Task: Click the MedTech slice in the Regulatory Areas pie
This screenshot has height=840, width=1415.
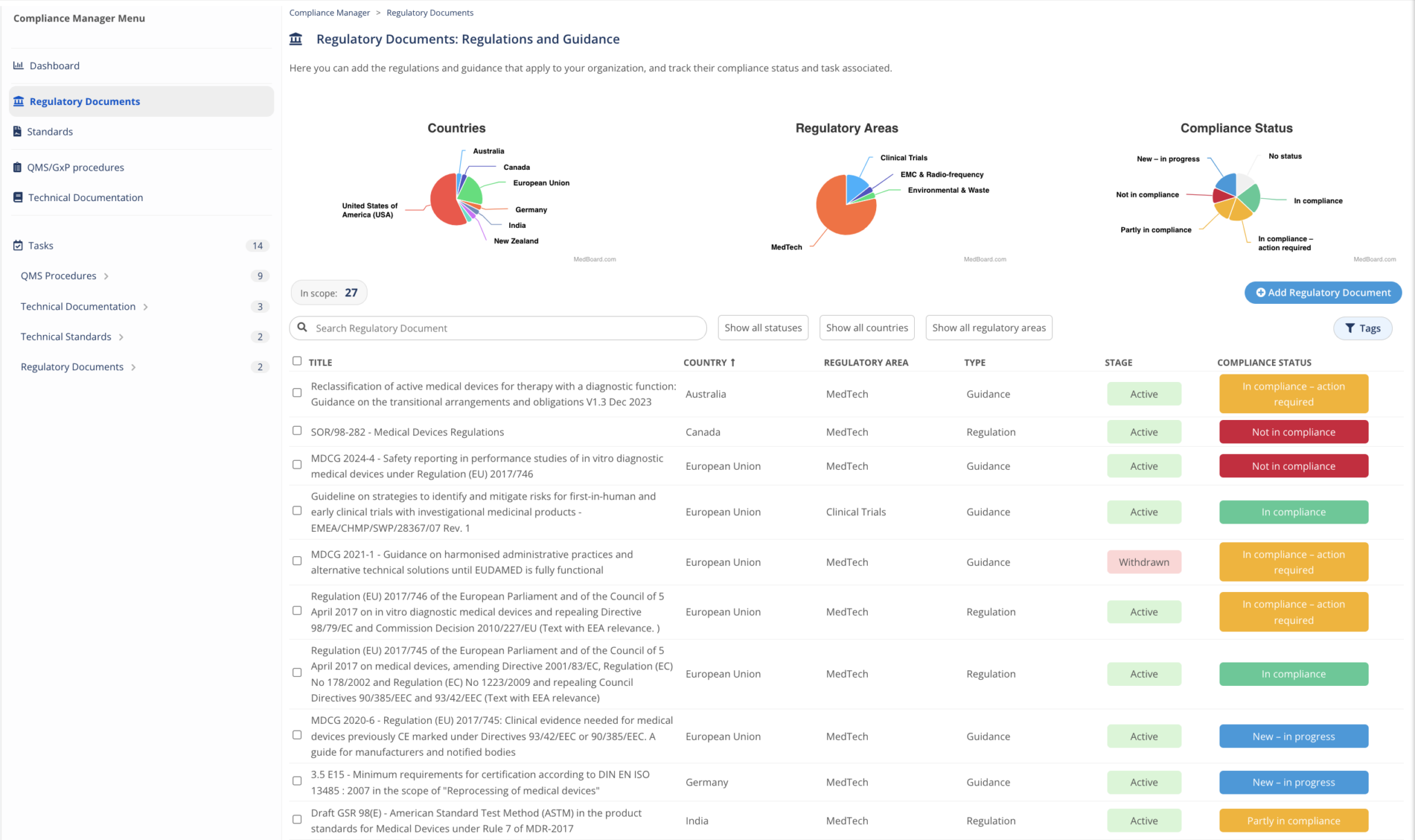Action: [837, 214]
